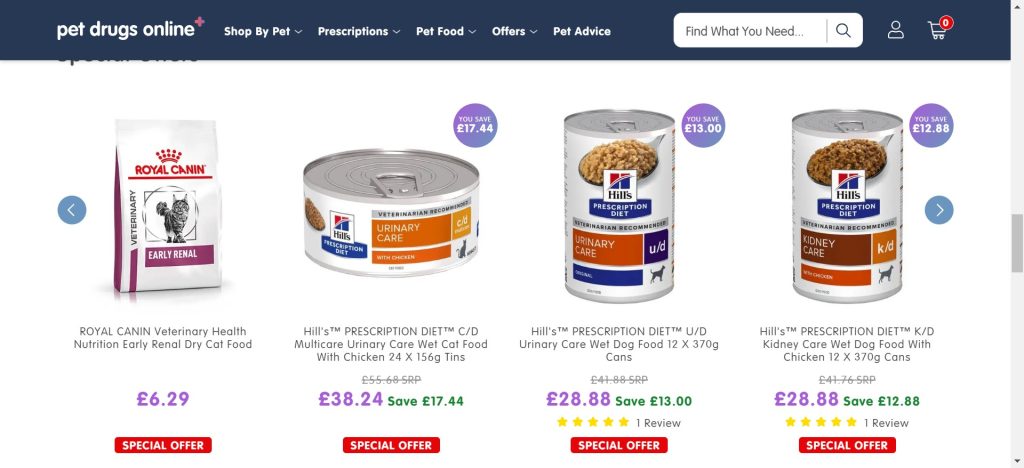
Task: Click the search magnifier icon
Action: click(843, 31)
